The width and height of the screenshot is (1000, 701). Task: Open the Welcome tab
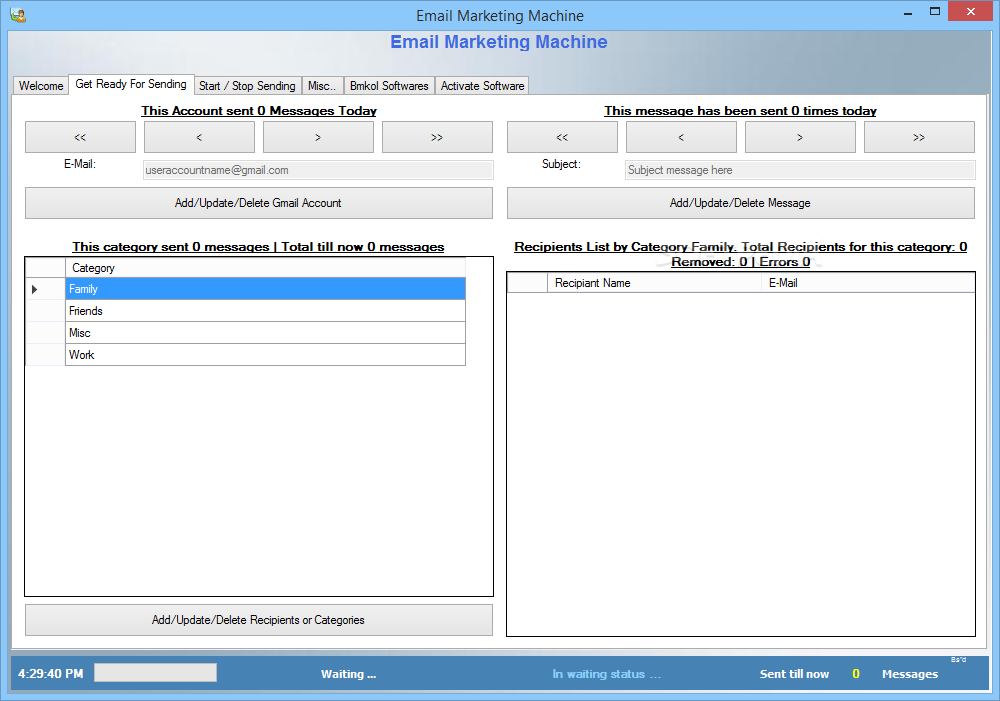(x=41, y=85)
